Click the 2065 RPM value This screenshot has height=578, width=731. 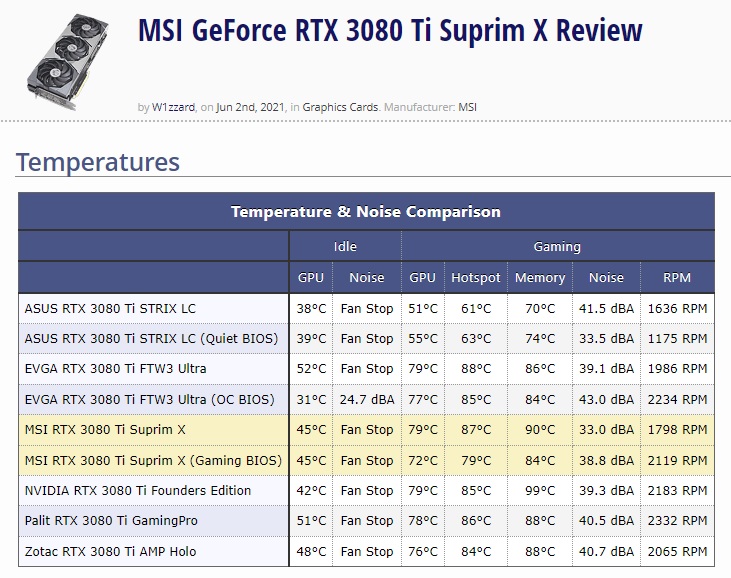click(x=677, y=551)
